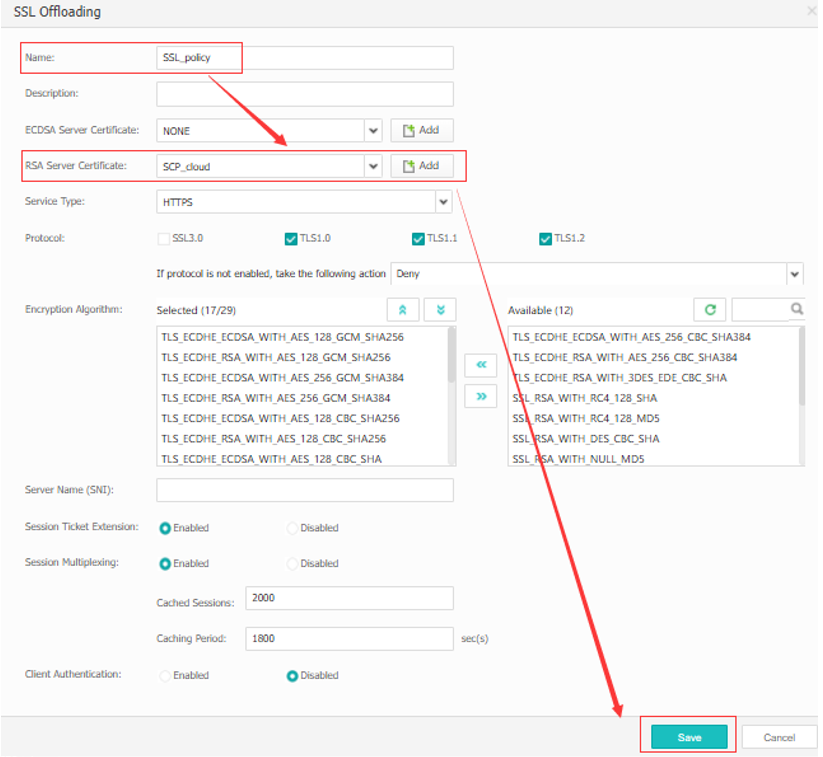Screen dimensions: 823x757
Task: Click the Name input field
Action: 305,58
